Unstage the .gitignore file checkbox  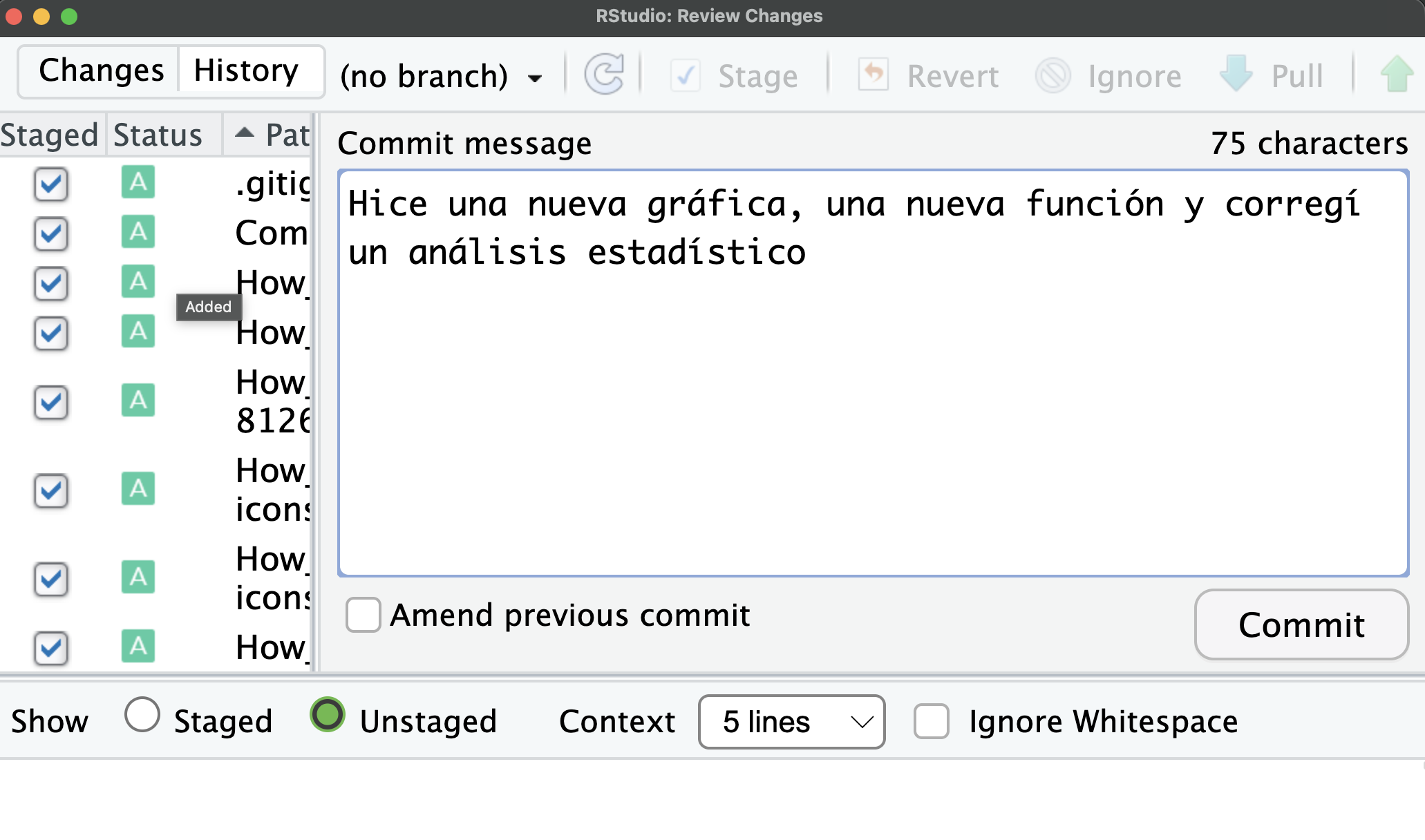click(51, 184)
